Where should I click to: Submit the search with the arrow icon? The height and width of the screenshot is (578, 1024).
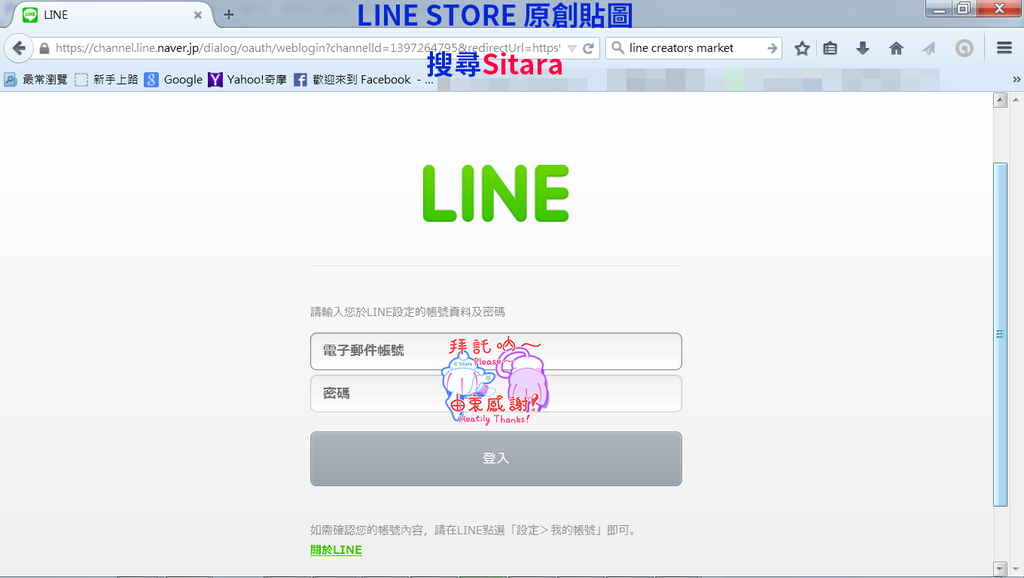772,48
